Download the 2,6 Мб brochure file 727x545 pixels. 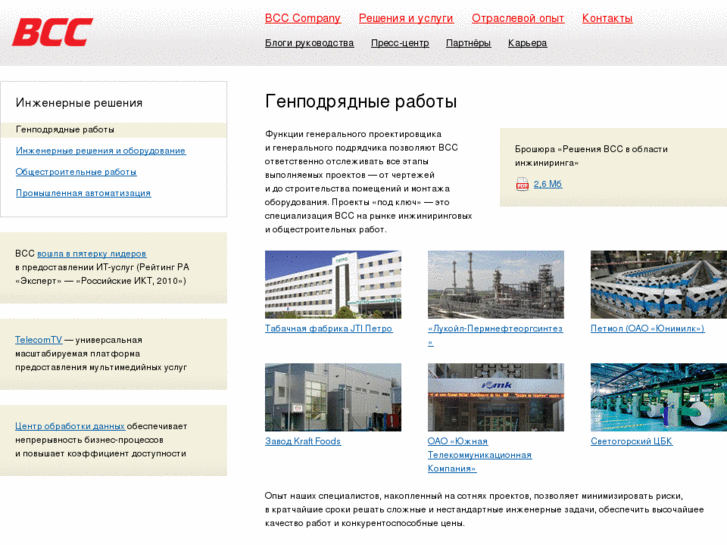pos(548,184)
